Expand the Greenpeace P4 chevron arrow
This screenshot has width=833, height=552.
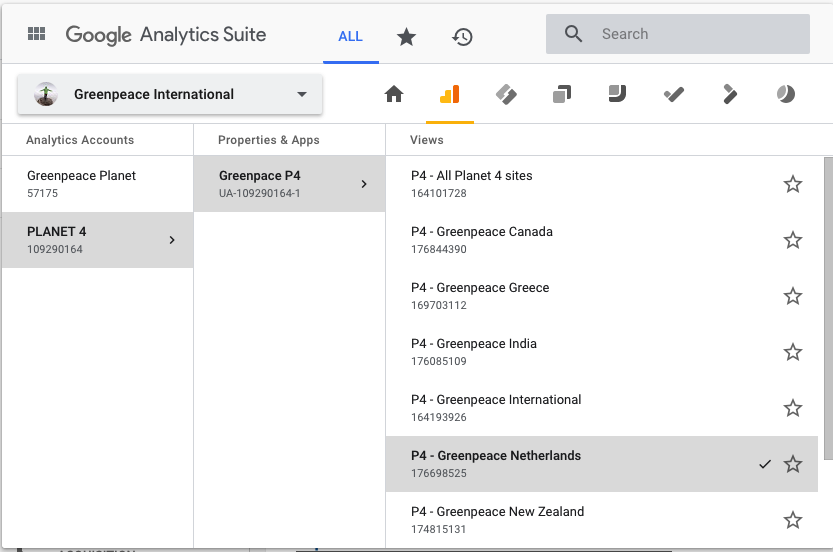364,184
